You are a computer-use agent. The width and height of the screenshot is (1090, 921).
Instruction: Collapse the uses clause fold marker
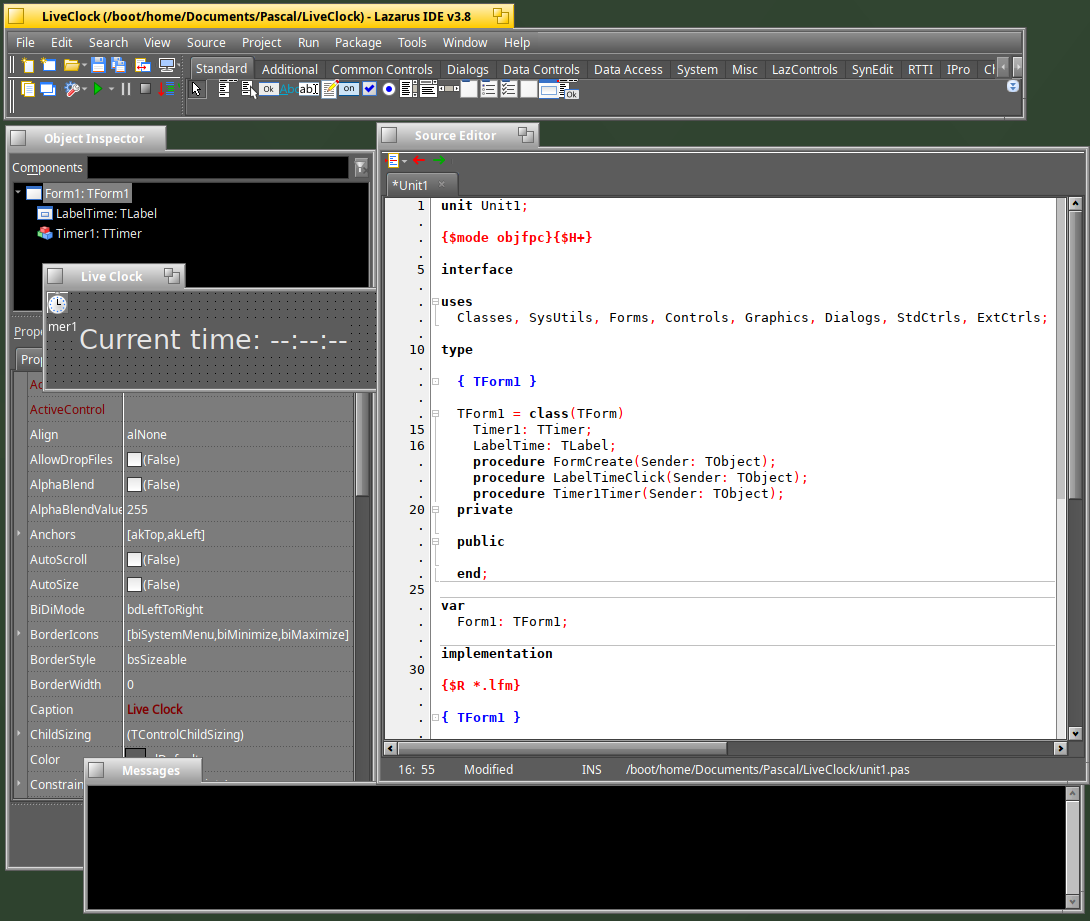[435, 302]
